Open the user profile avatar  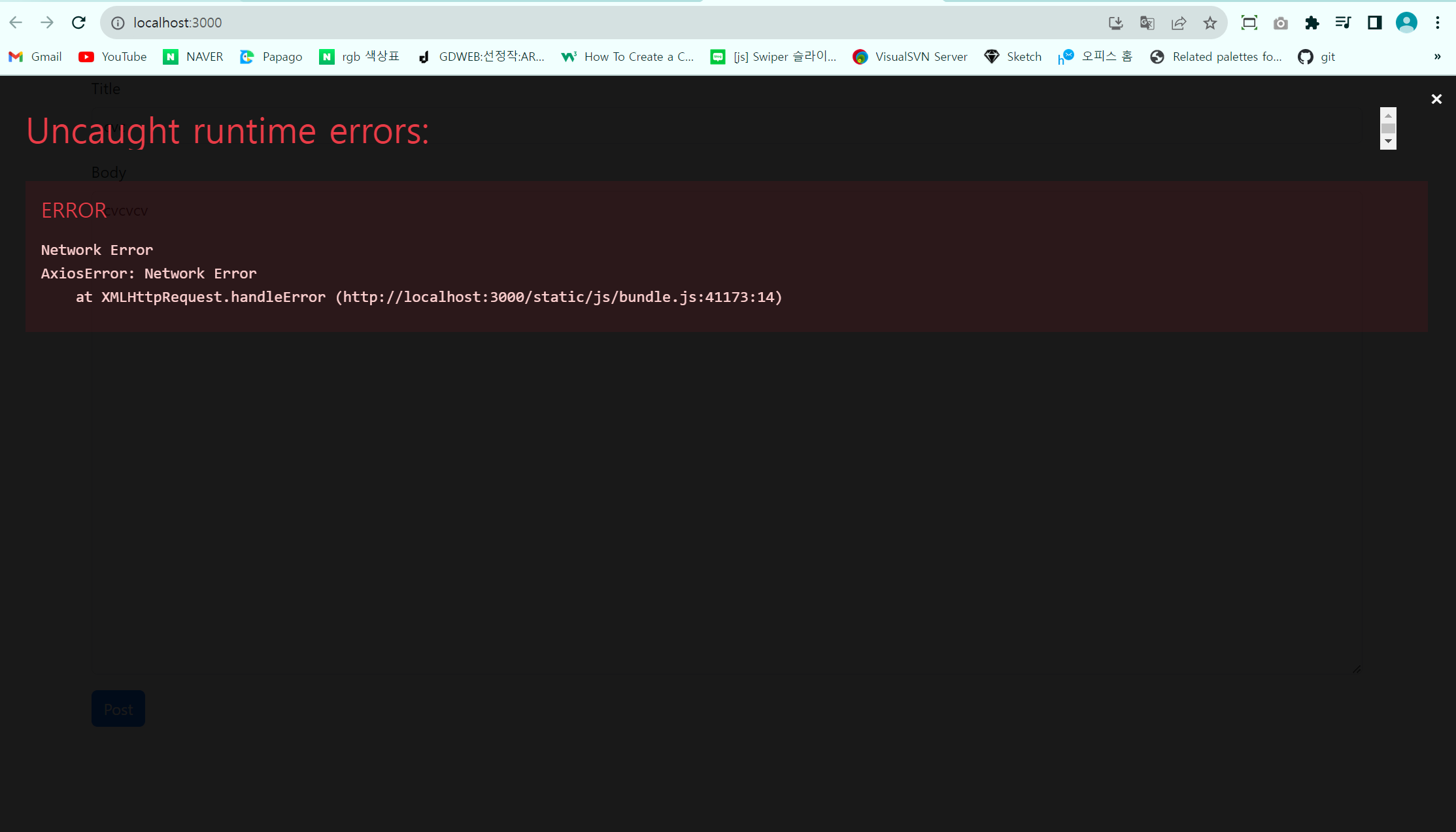pyautogui.click(x=1406, y=23)
